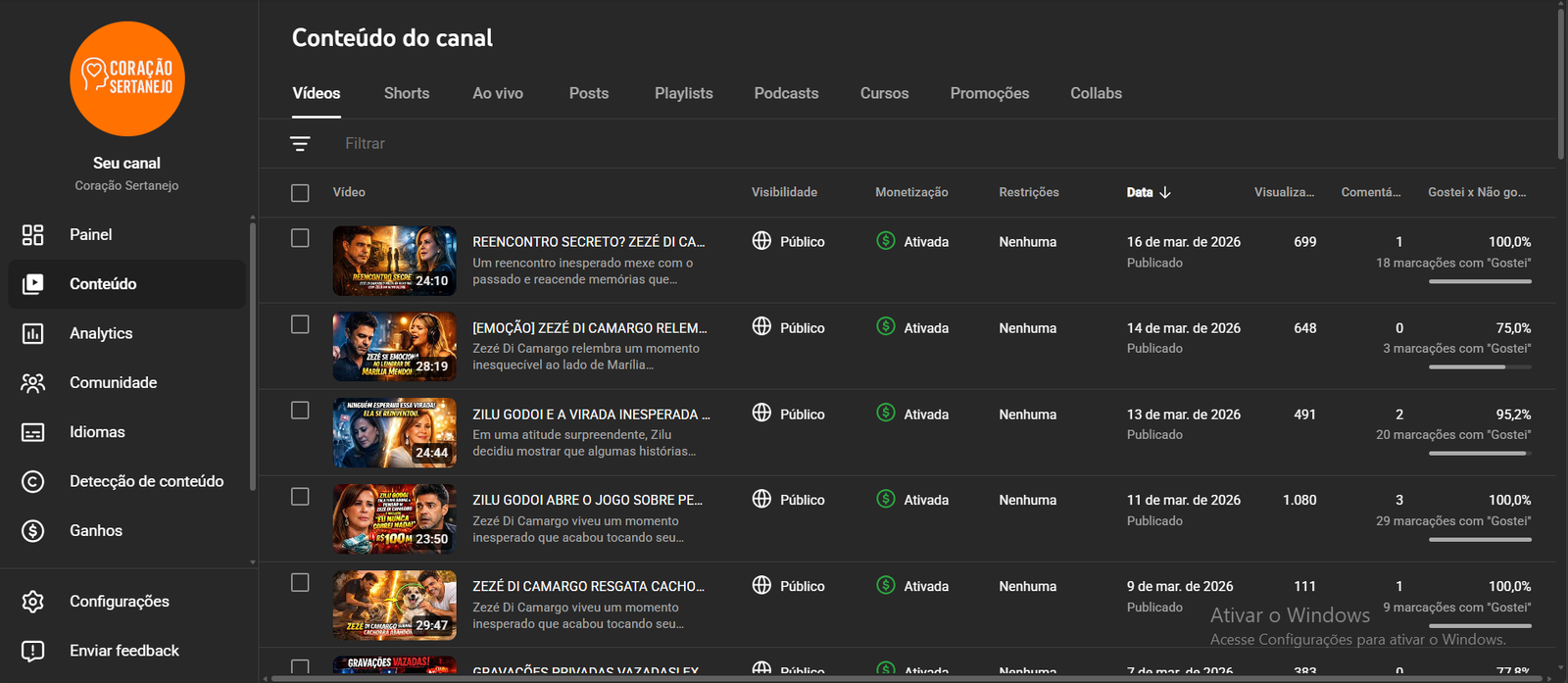Open the ZILU GODOI ABRE O JOGO video title
Image resolution: width=1568 pixels, height=683 pixels.
[587, 500]
